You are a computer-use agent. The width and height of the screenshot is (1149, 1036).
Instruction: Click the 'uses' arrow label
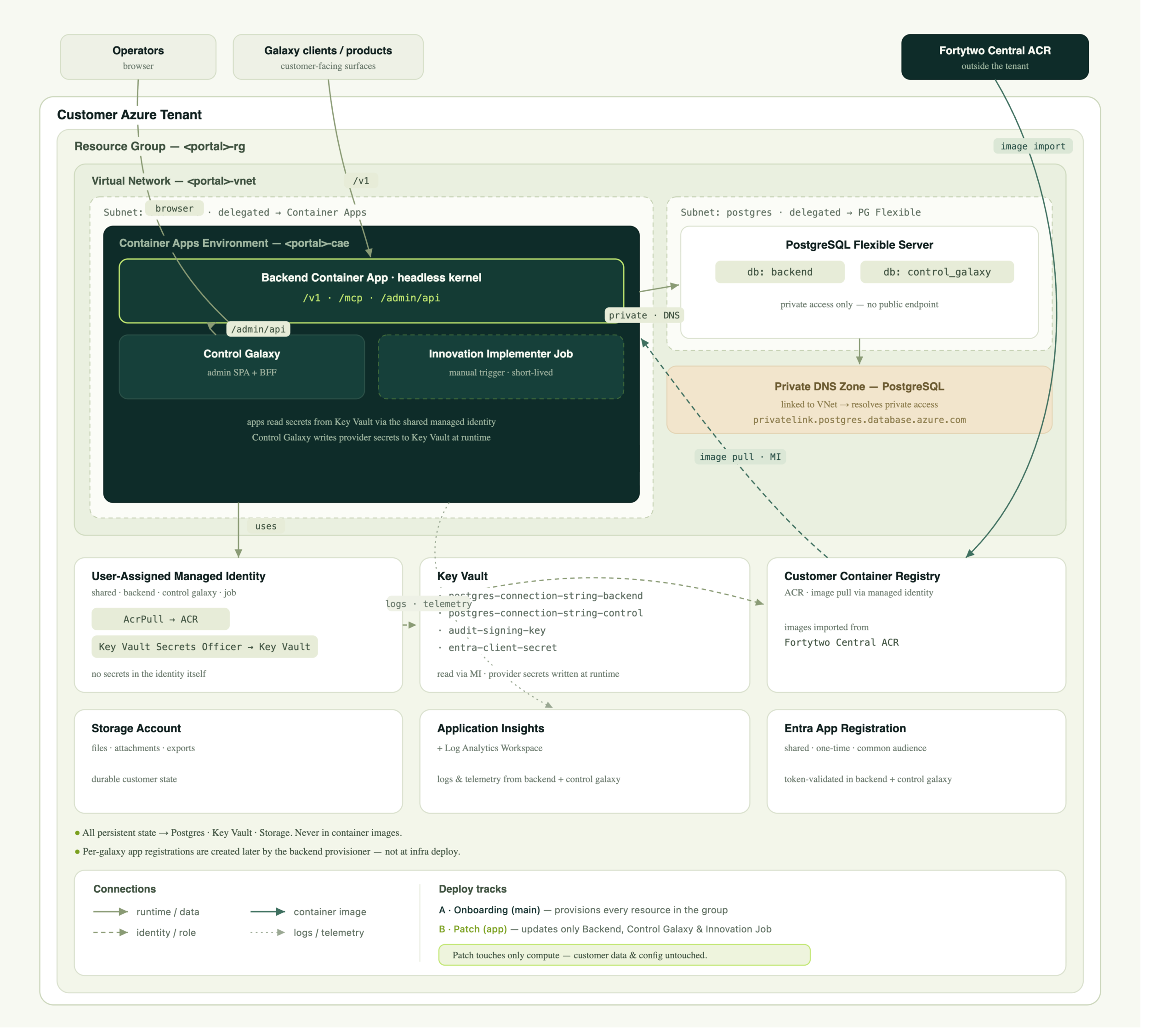click(266, 526)
